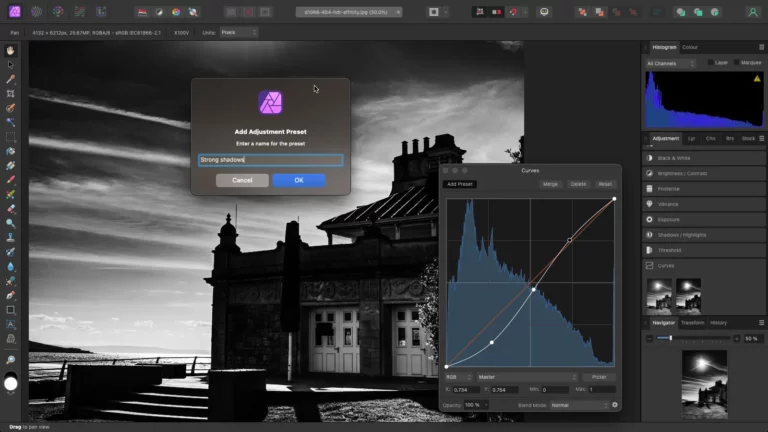The height and width of the screenshot is (432, 768).
Task: Select the Crop tool
Action: [10, 93]
